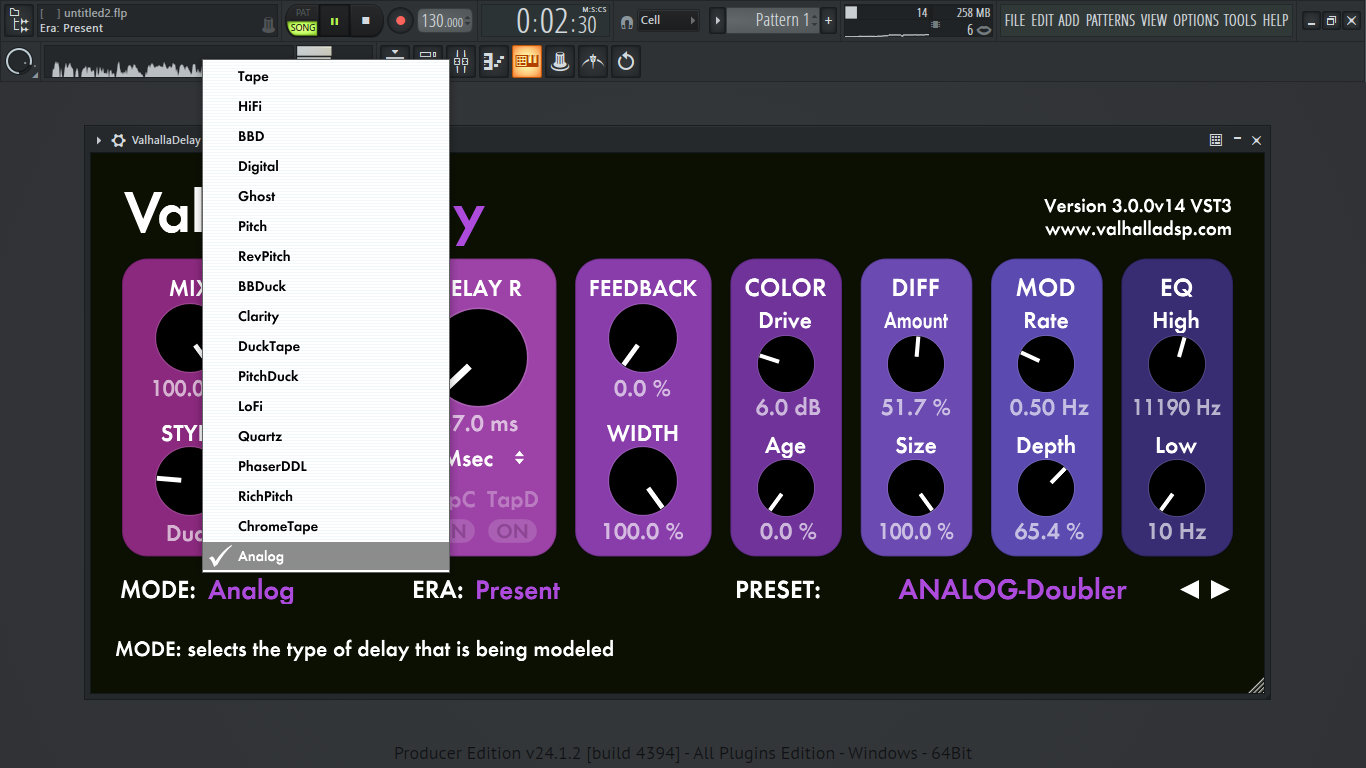
Task: Select HiFi delay mode
Action: coord(326,106)
